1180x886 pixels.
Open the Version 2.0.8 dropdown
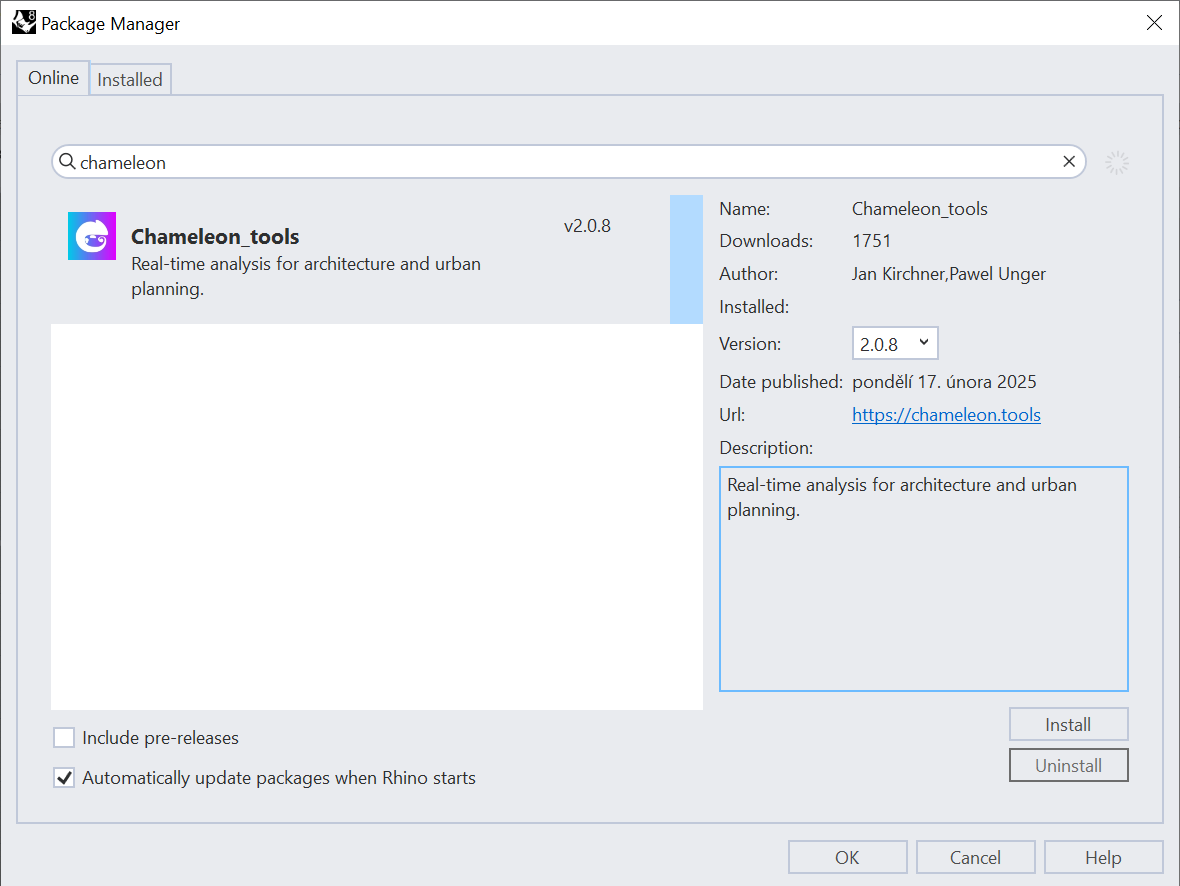click(x=895, y=343)
